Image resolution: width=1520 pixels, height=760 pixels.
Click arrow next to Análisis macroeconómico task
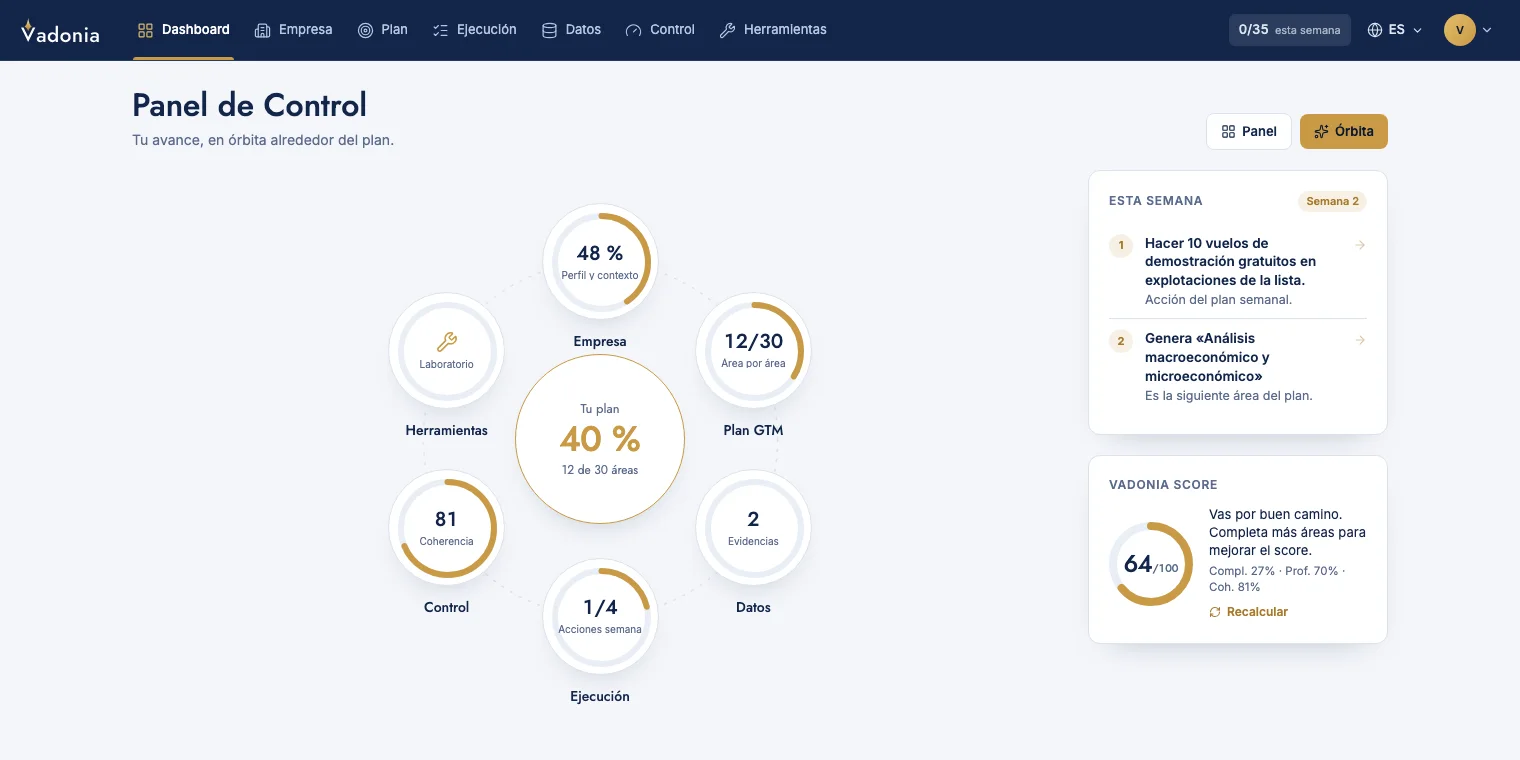1360,340
